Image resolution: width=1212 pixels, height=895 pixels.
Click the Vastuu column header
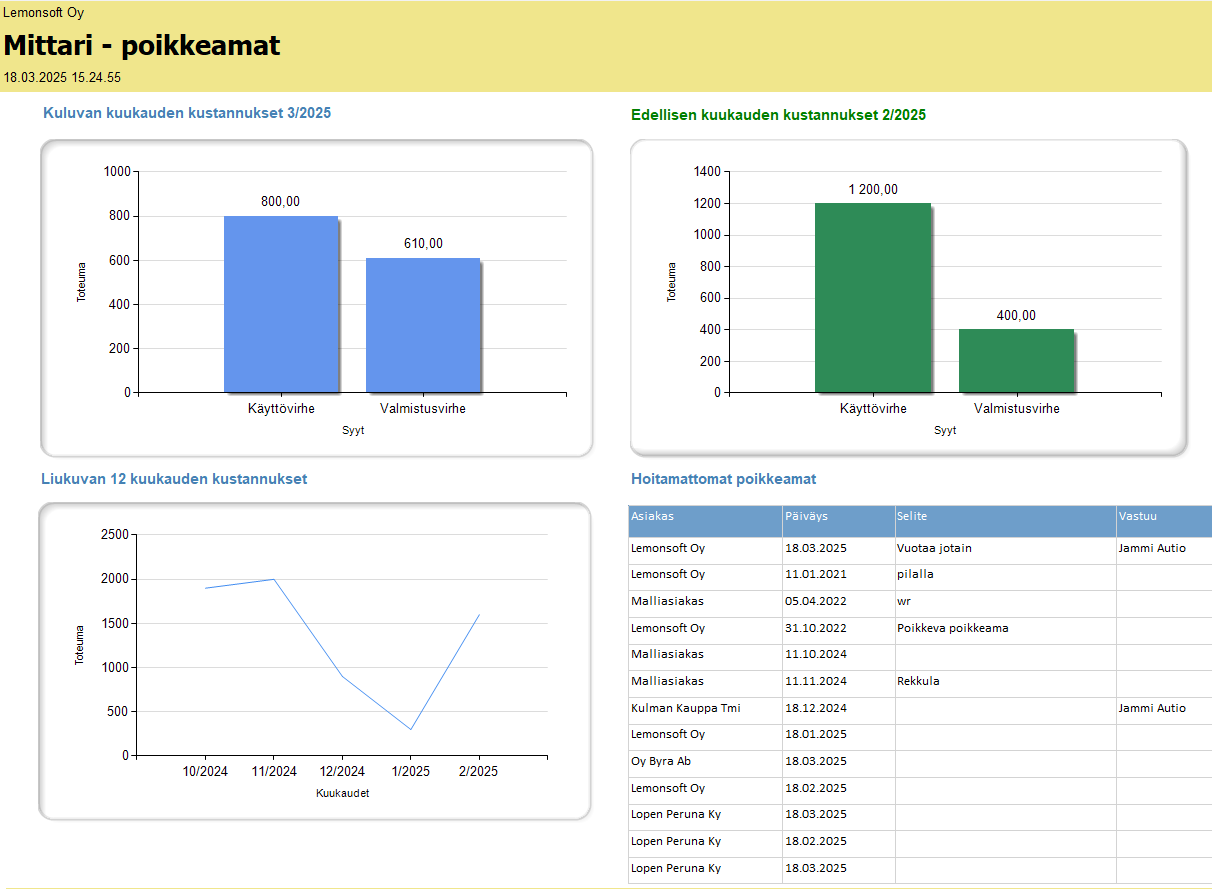1139,517
